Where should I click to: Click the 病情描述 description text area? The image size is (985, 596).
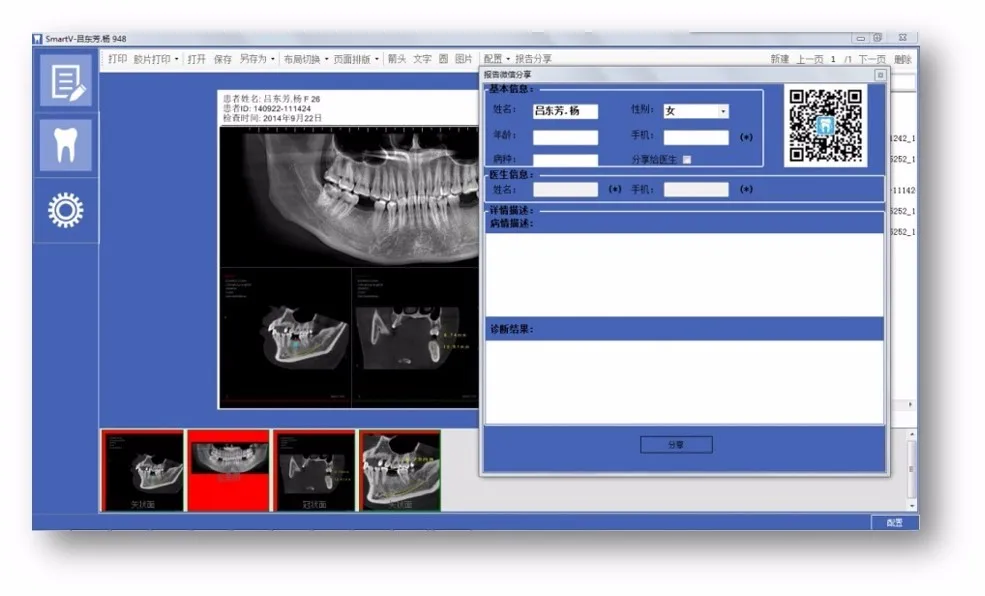[x=684, y=272]
